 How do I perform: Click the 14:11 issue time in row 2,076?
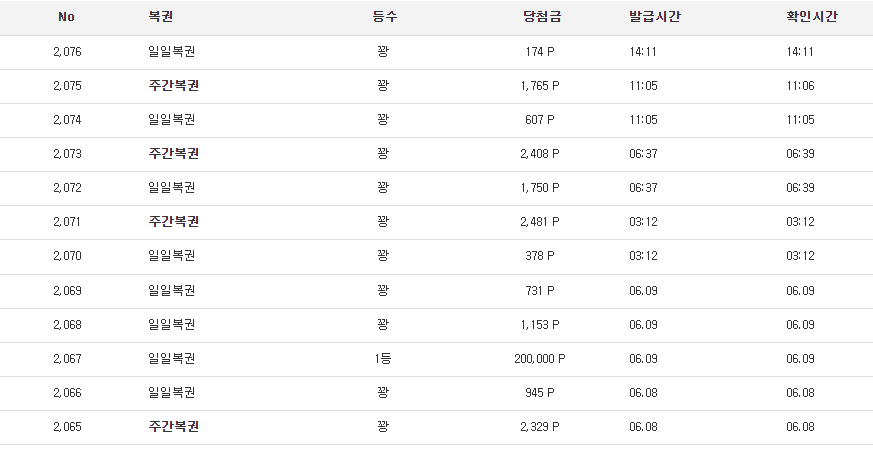(x=643, y=52)
